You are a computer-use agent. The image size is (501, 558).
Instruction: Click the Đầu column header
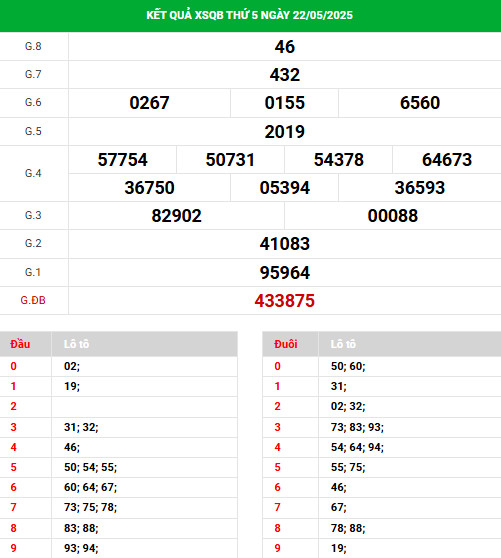point(20,344)
